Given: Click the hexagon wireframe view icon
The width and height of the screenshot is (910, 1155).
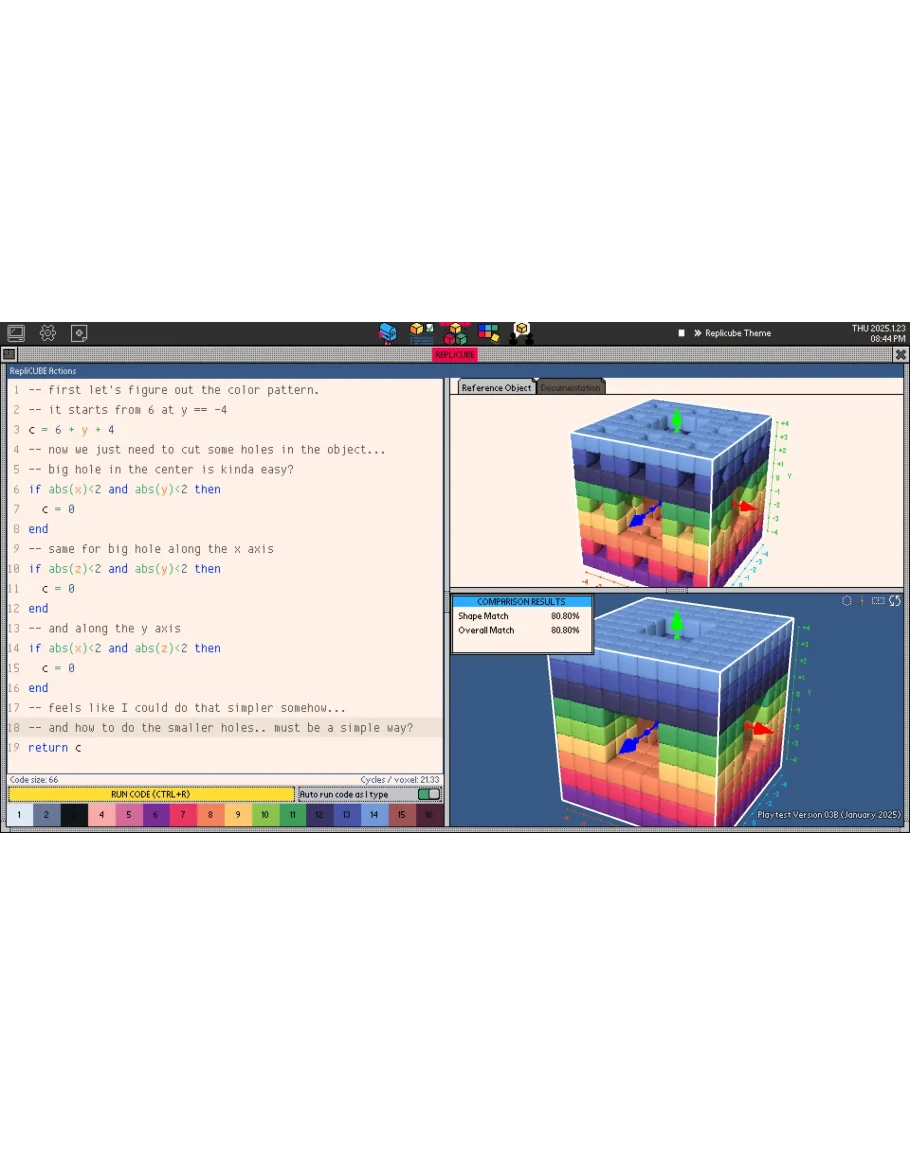Looking at the screenshot, I should tap(846, 601).
